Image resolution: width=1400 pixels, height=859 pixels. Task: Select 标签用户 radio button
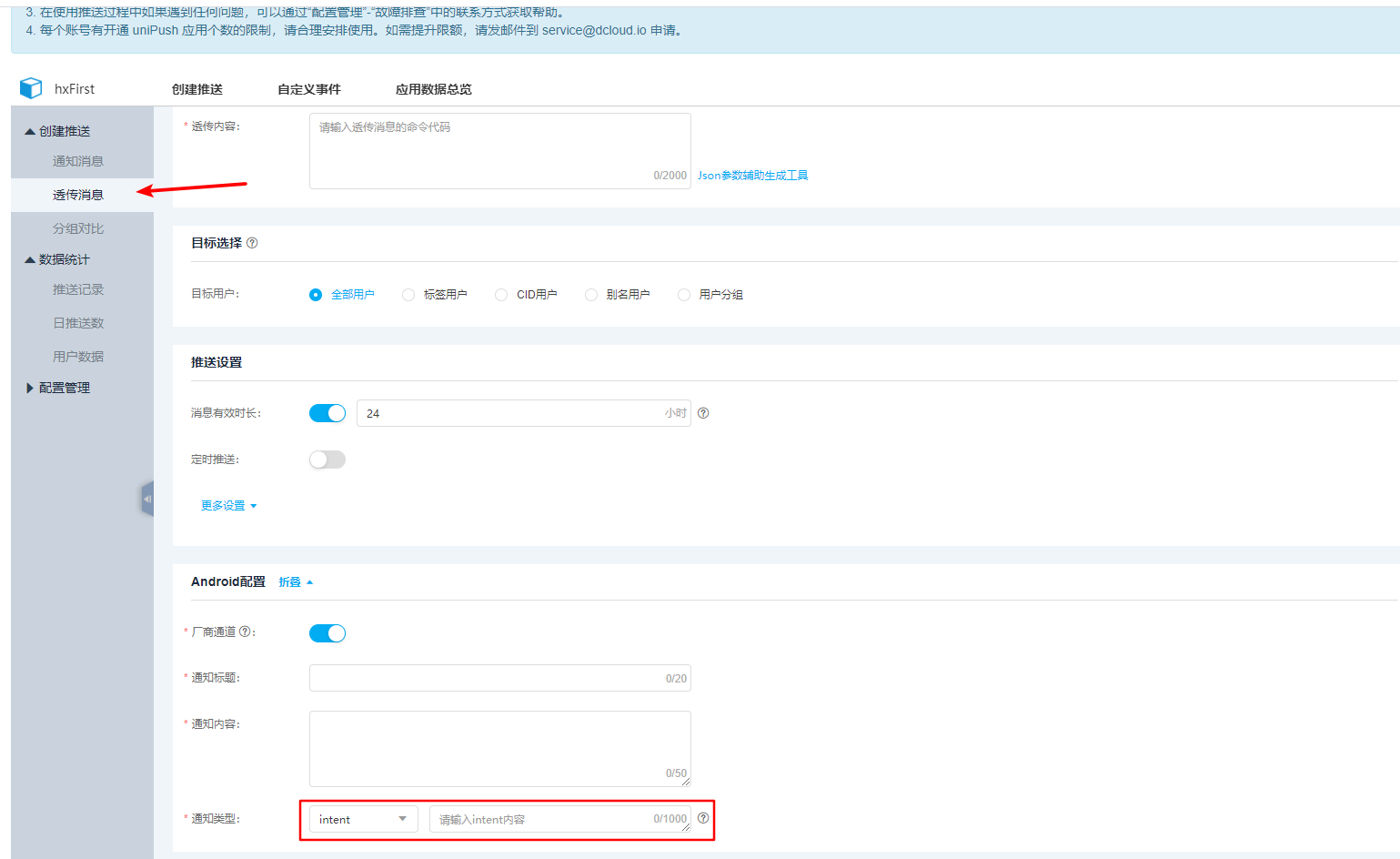coord(408,295)
